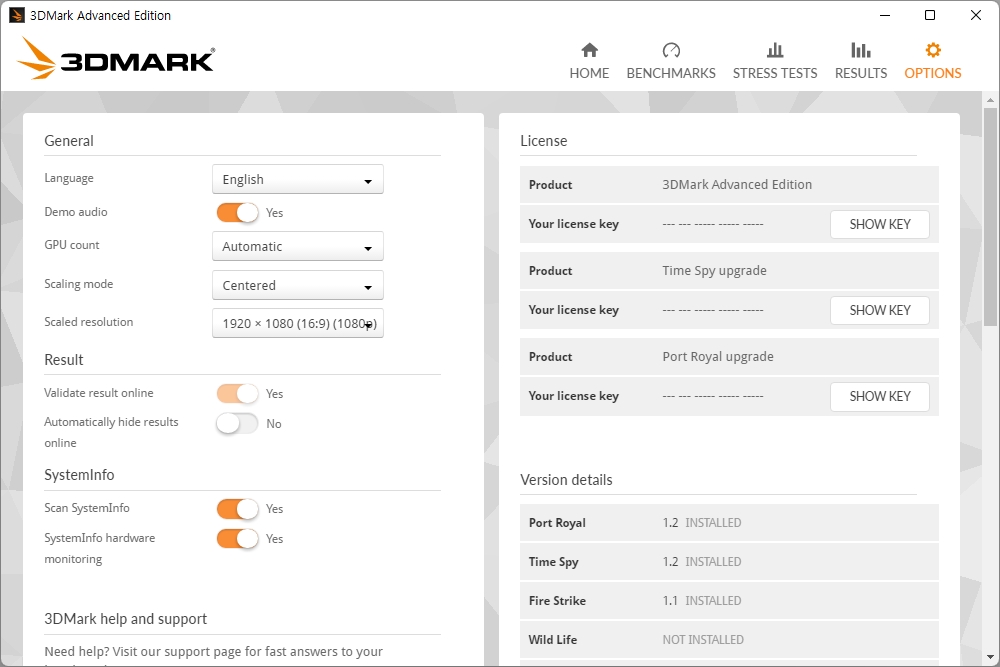Click the Stress Tests bar chart icon
This screenshot has height=667, width=1000.
point(775,50)
